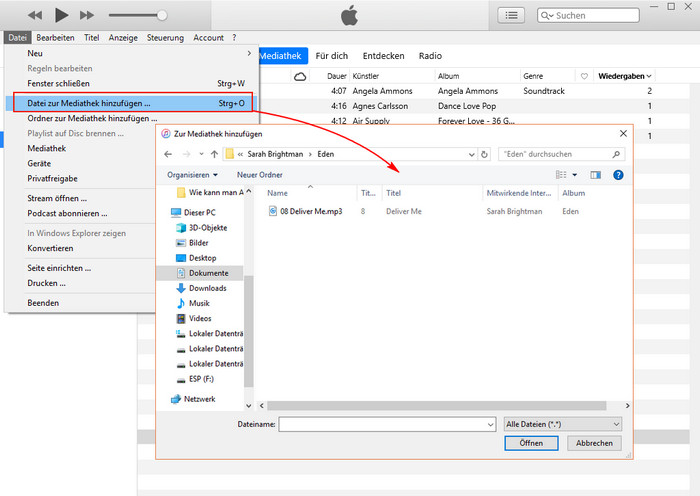Open the list view icon beside search
The width and height of the screenshot is (700, 496).
pyautogui.click(x=511, y=15)
